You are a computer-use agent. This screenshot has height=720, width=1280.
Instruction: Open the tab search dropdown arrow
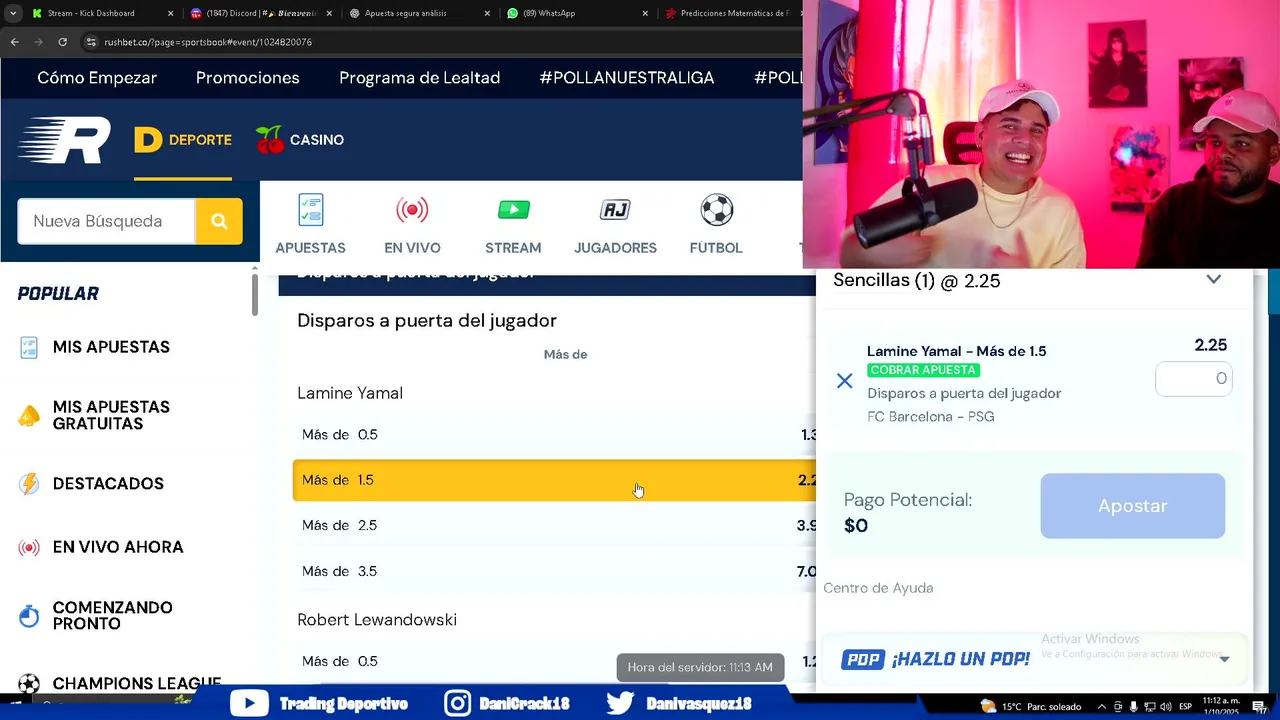point(12,13)
